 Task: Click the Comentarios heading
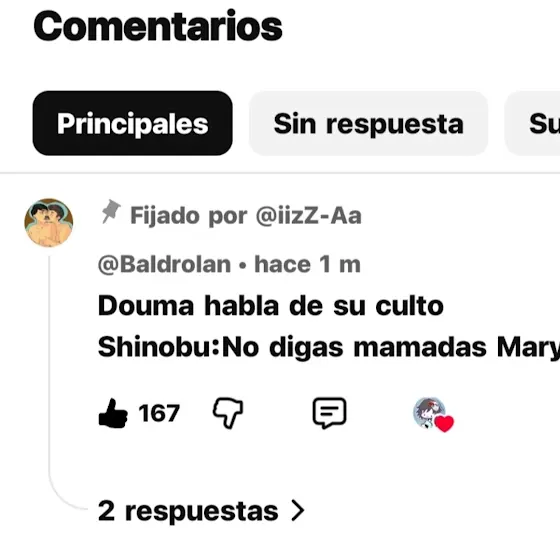[x=158, y=26]
